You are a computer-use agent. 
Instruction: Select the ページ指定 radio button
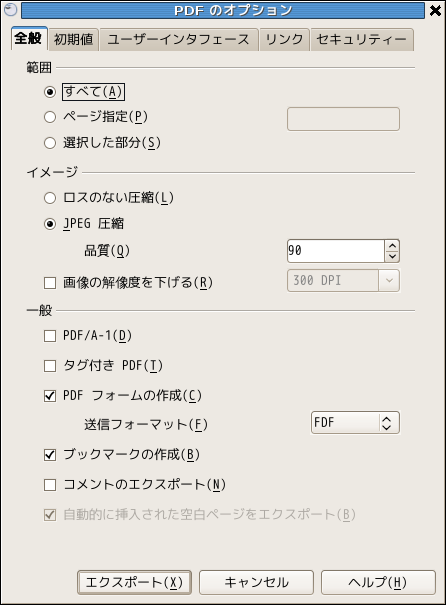pyautogui.click(x=50, y=117)
